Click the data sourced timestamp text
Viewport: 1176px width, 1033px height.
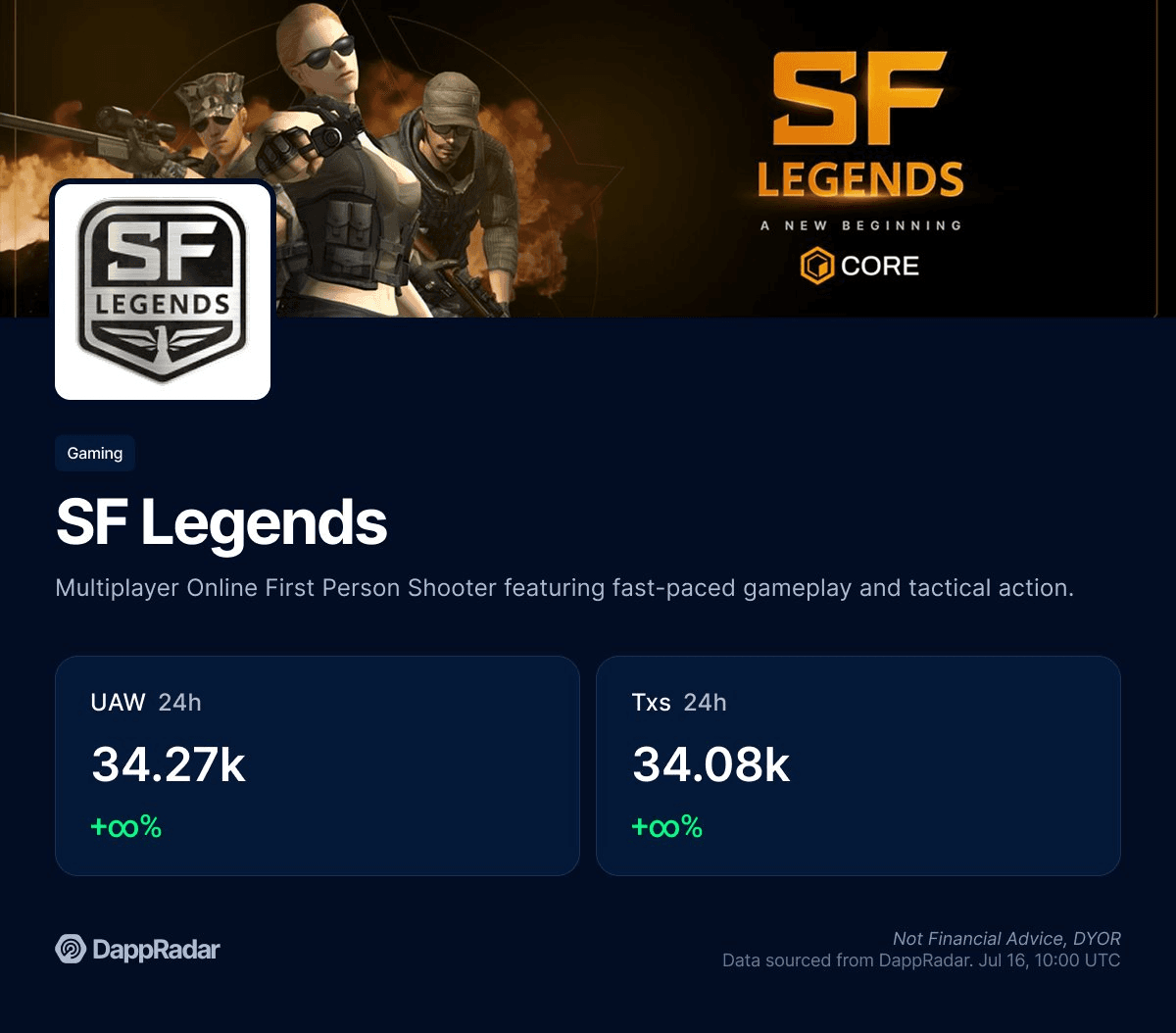point(921,960)
